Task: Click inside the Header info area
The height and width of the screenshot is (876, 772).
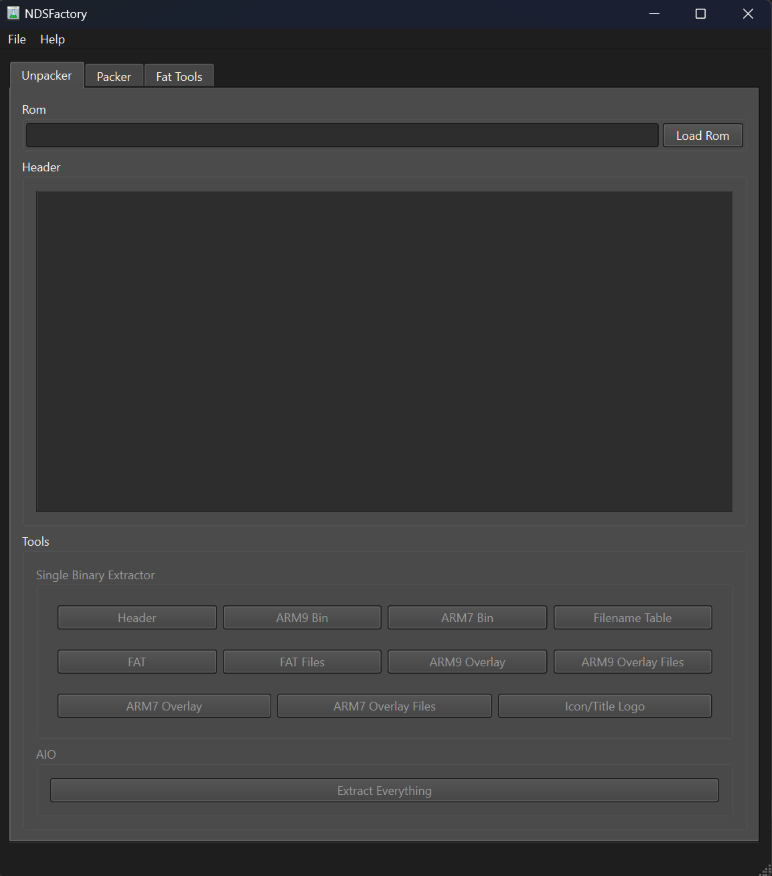Action: coord(384,351)
